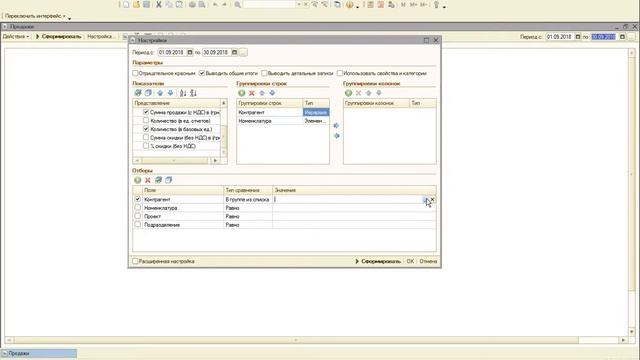Move grouping to rows with lower arrow
Viewport: 640px width, 360px height.
pos(336,136)
